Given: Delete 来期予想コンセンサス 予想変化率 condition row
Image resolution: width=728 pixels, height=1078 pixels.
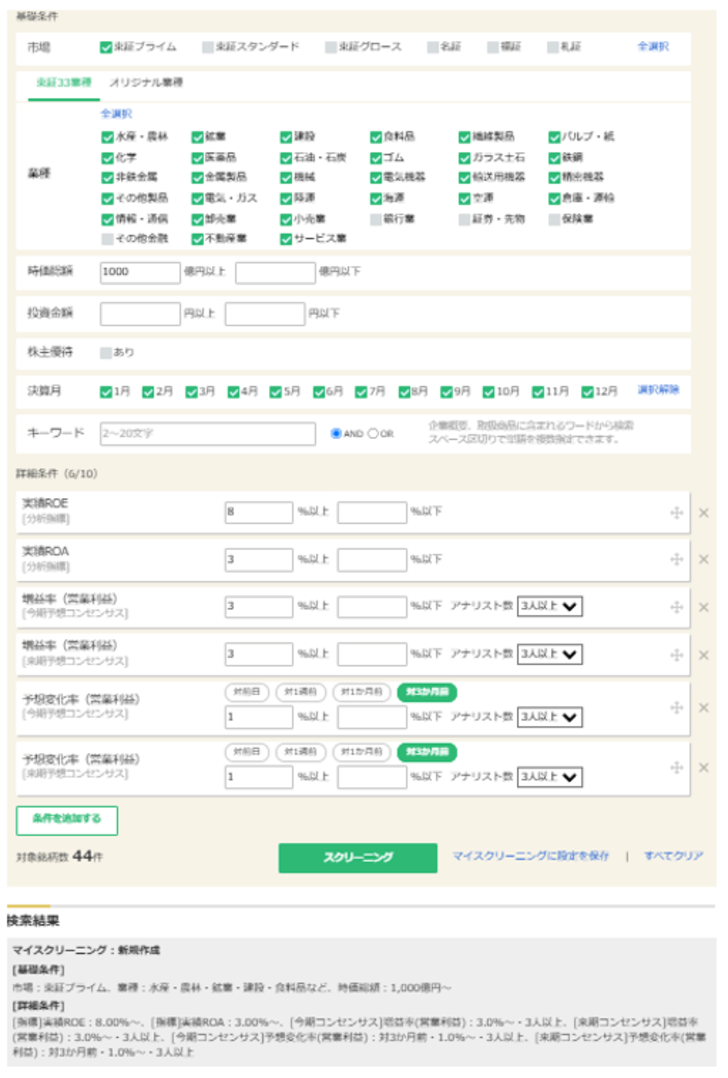Looking at the screenshot, I should coord(703,767).
